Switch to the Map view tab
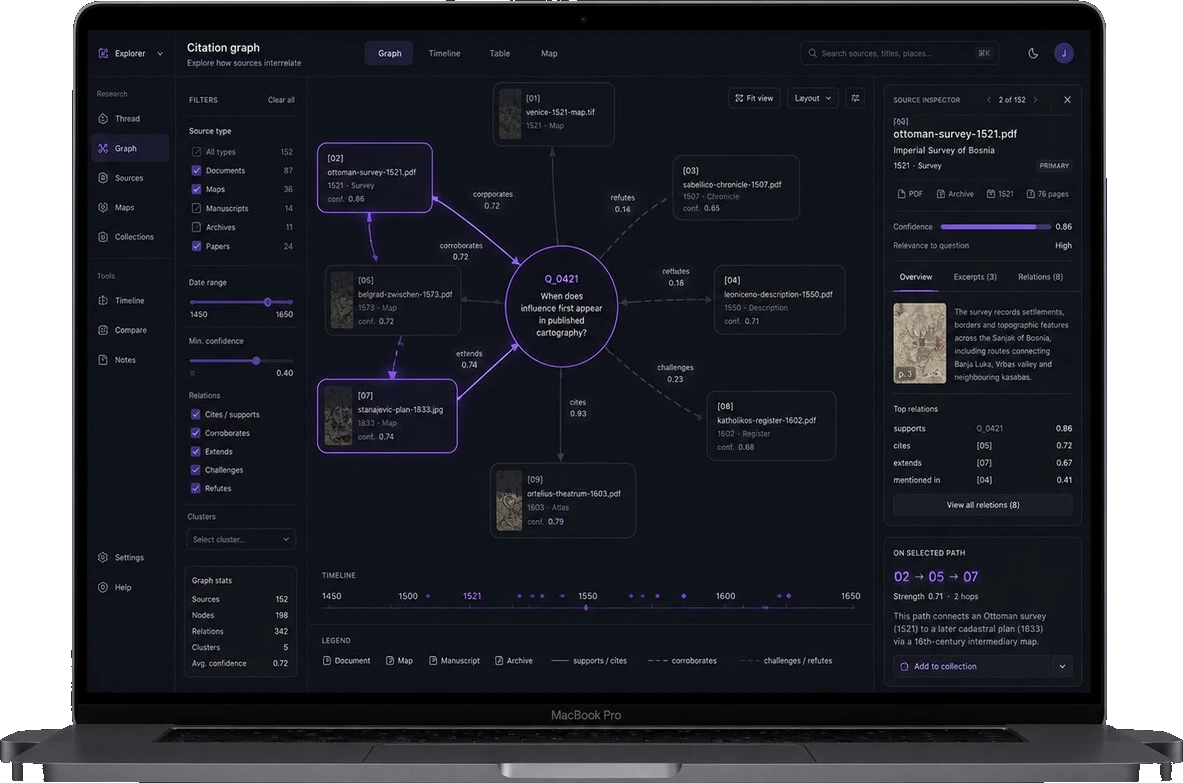 coord(549,54)
